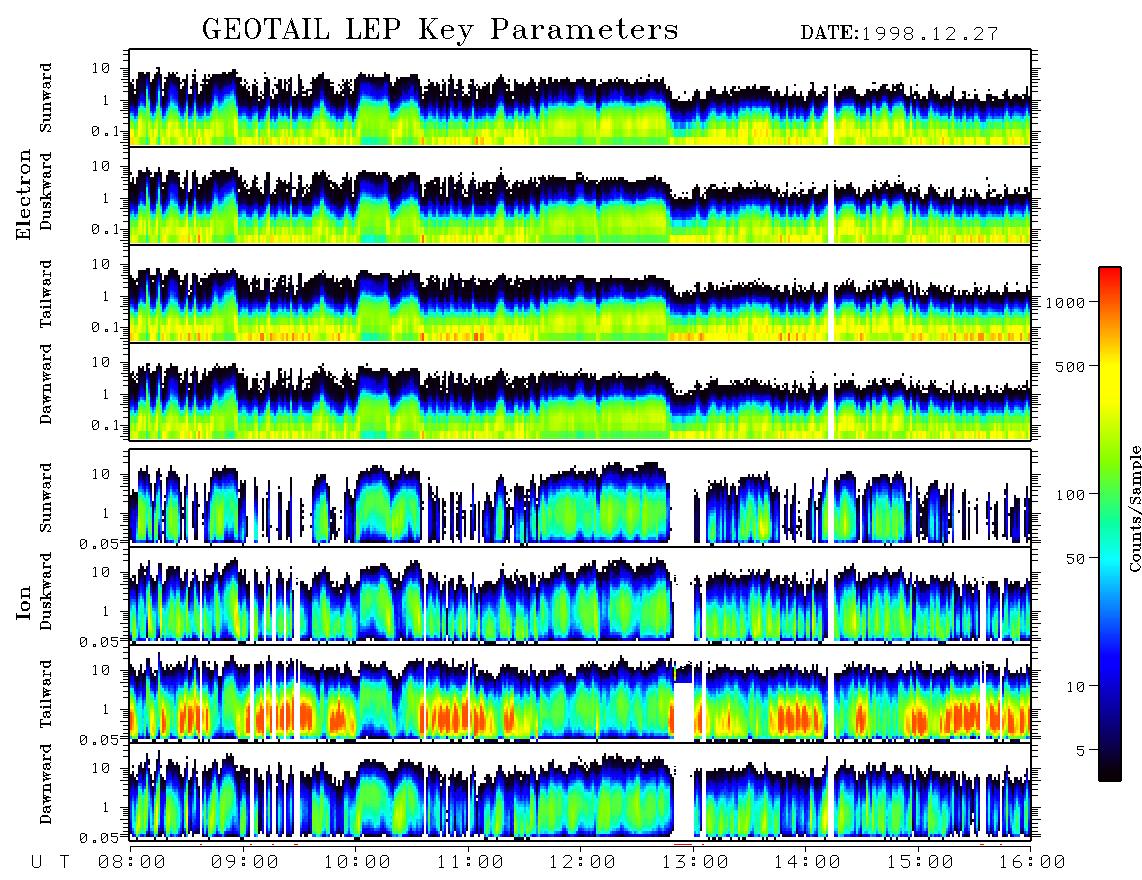Click the 09:00 time axis label
Image resolution: width=1142 pixels, height=880 pixels.
[245, 862]
